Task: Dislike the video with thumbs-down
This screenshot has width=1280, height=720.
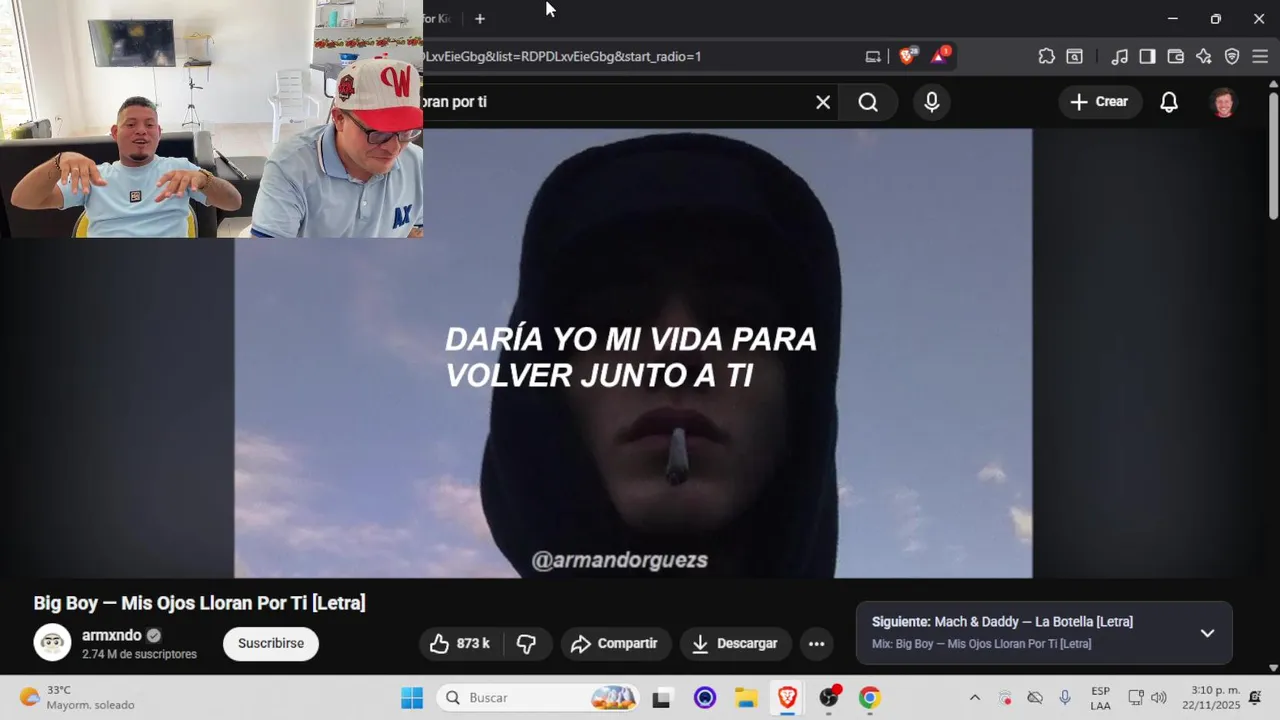Action: pos(527,644)
